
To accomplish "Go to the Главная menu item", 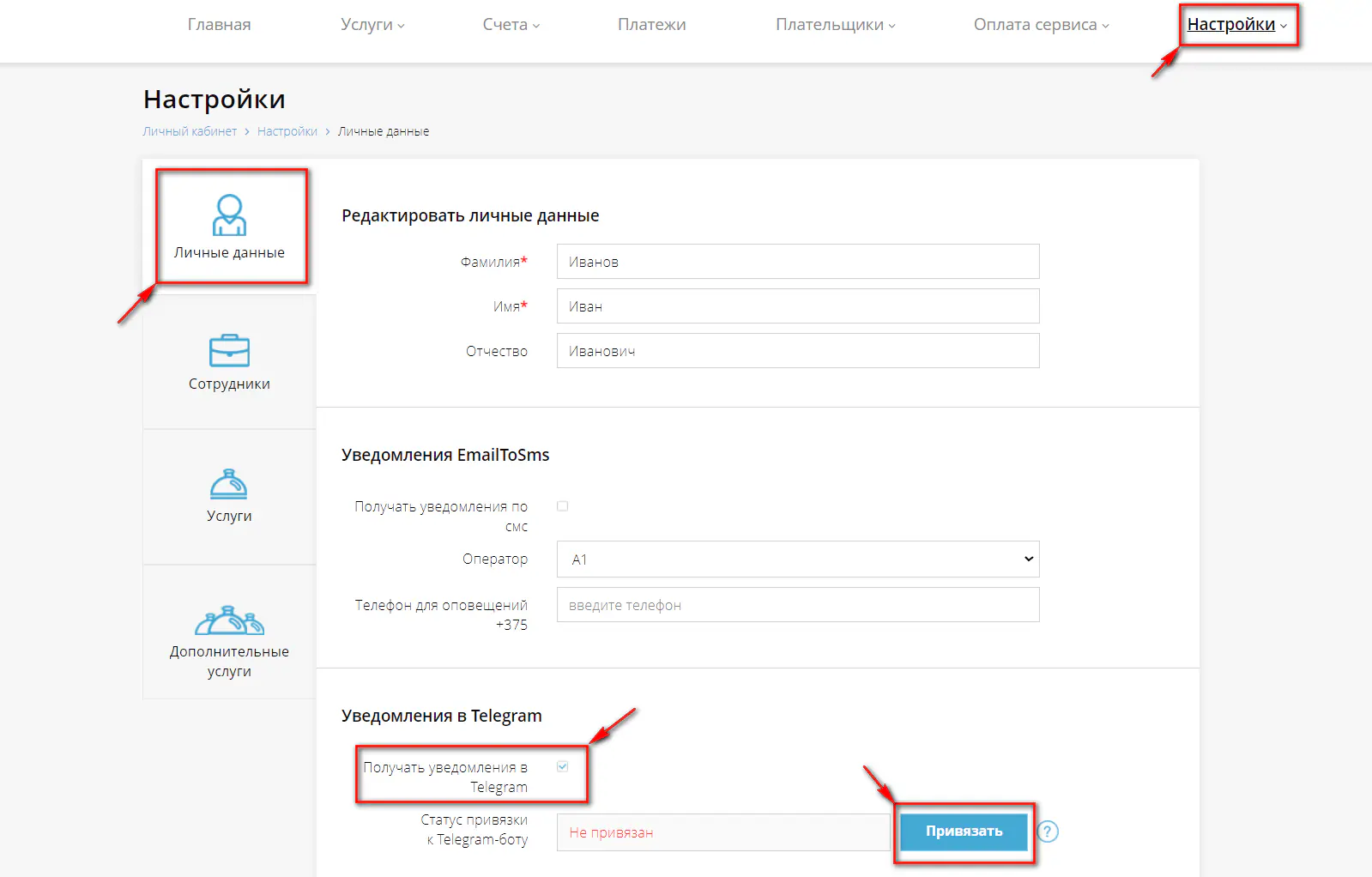I will (219, 25).
